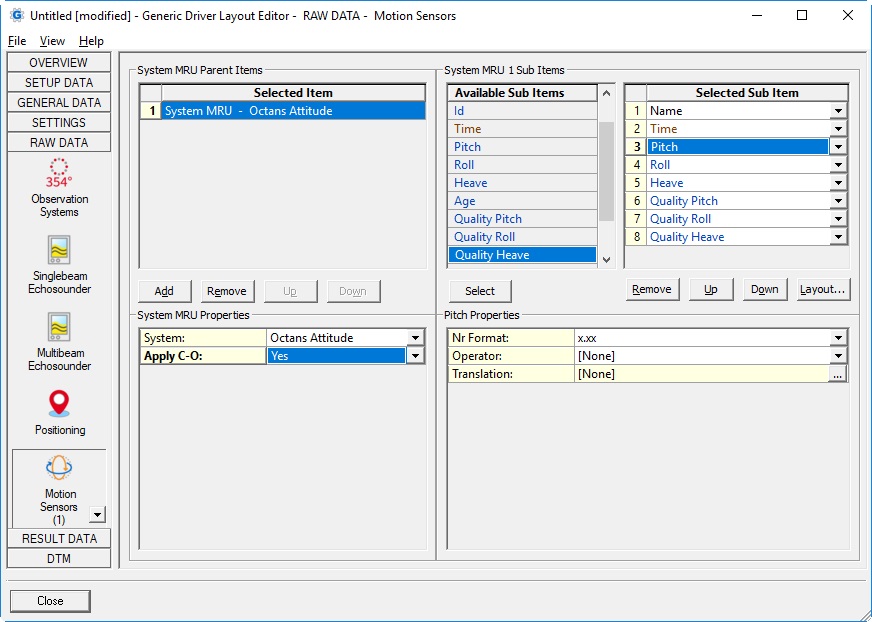Open the Apply C-O dropdown

click(415, 356)
